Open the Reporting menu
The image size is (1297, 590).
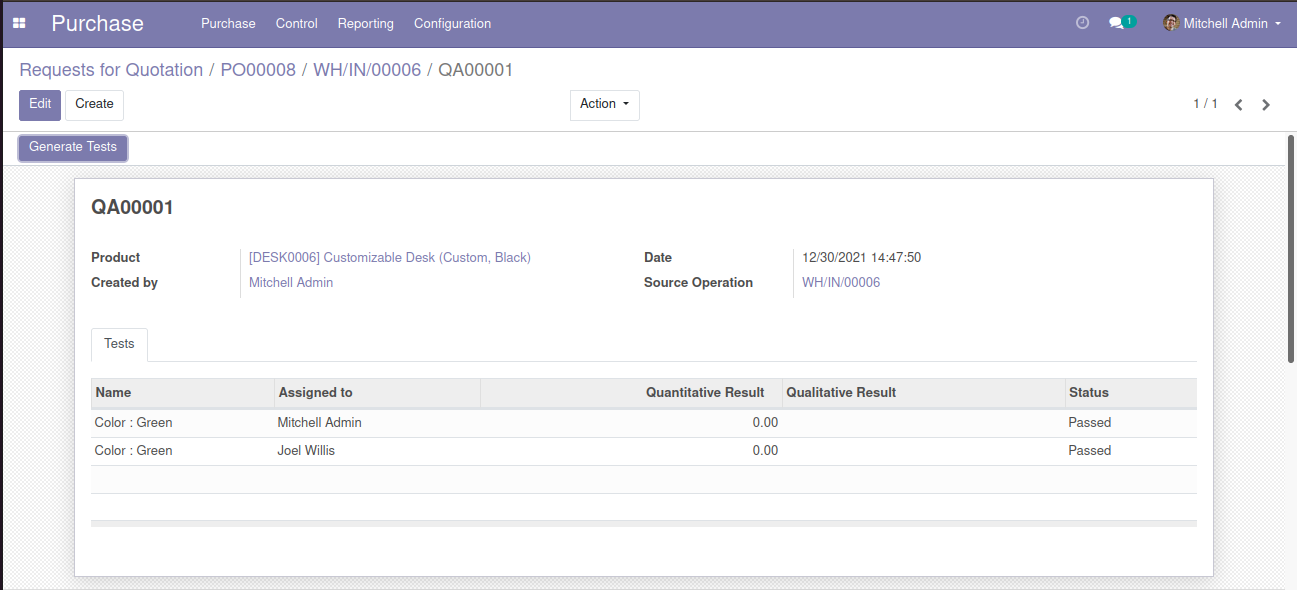tap(366, 23)
